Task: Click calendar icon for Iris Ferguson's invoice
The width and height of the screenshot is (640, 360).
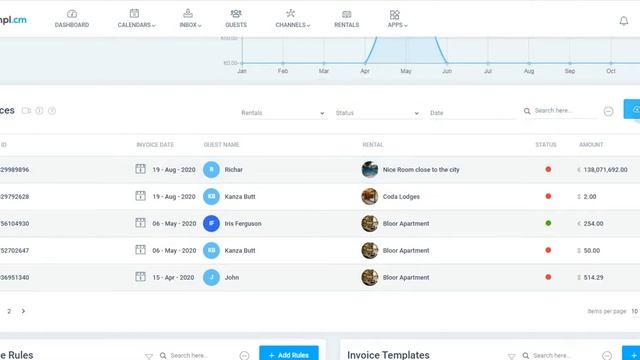Action: click(x=140, y=223)
